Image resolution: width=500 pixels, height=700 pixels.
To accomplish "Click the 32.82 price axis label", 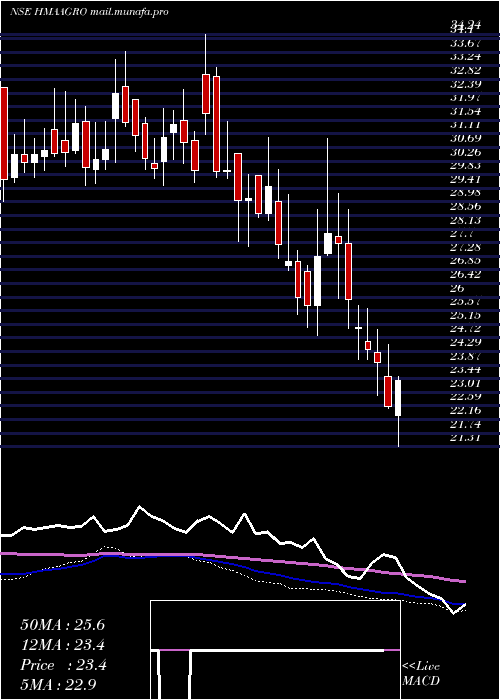I will pyautogui.click(x=465, y=70).
